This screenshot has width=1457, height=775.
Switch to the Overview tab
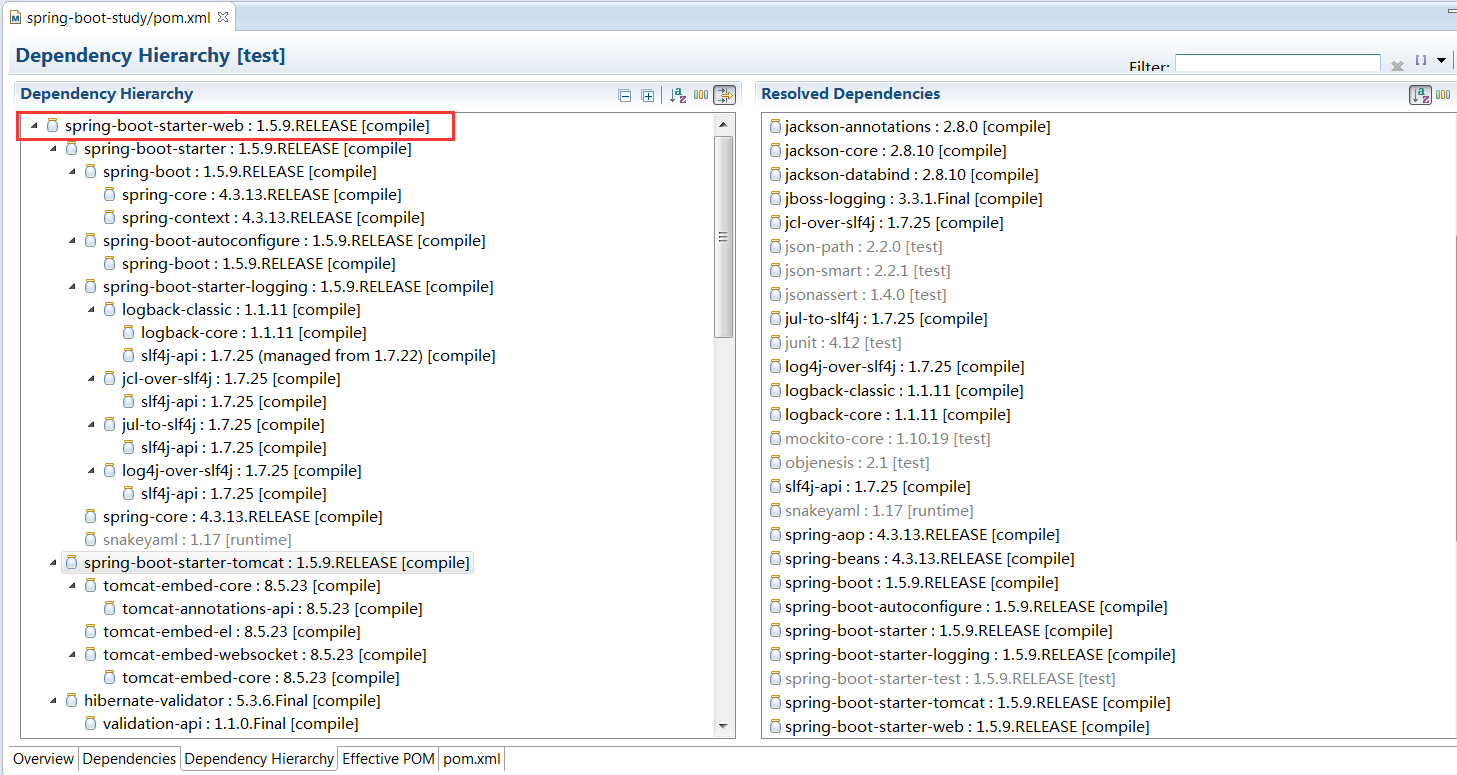coord(43,759)
